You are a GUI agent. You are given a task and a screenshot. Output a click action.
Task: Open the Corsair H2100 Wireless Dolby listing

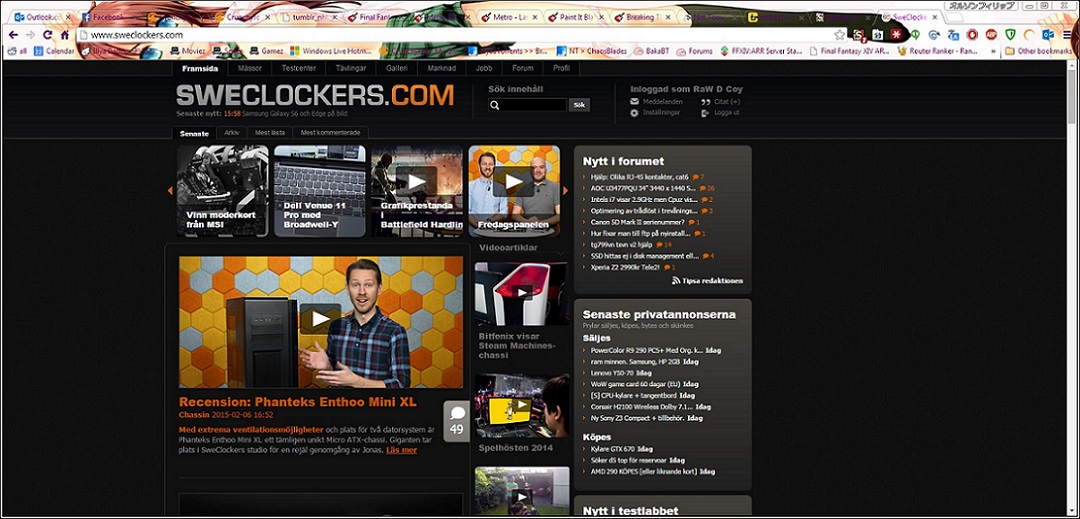(x=641, y=407)
